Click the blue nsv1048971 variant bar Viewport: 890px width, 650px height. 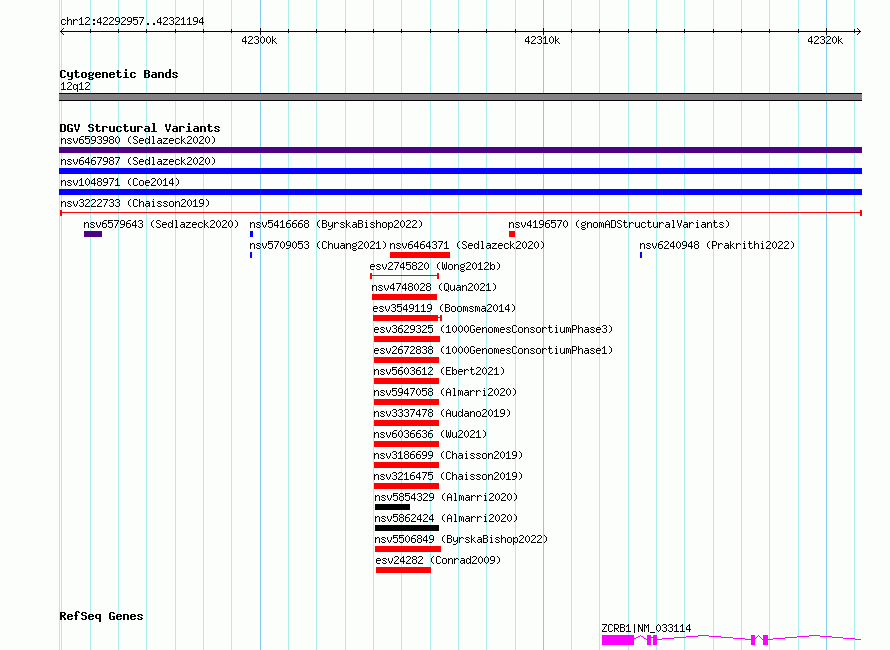(x=460, y=192)
